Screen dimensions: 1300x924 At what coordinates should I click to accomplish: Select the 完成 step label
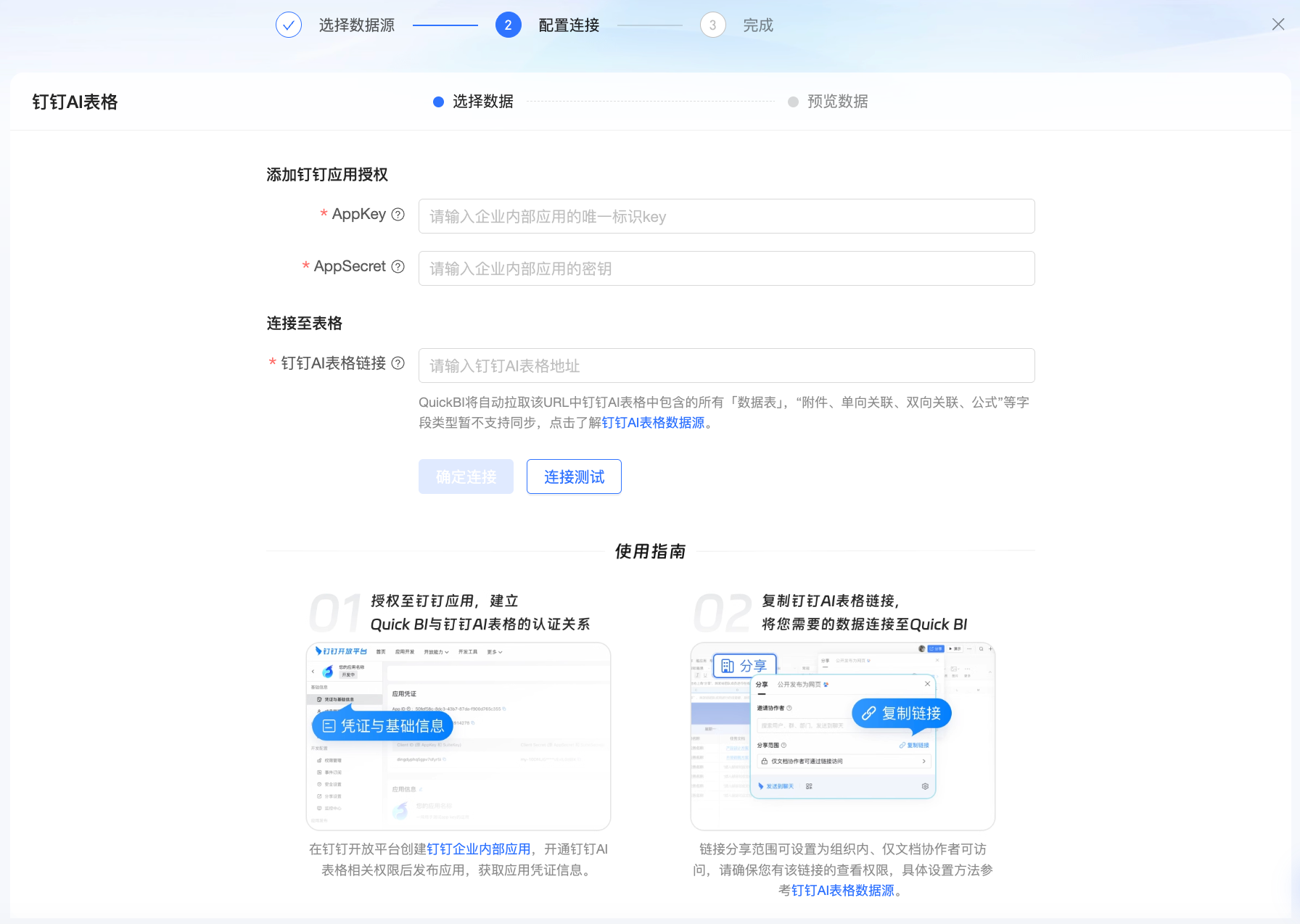758,25
